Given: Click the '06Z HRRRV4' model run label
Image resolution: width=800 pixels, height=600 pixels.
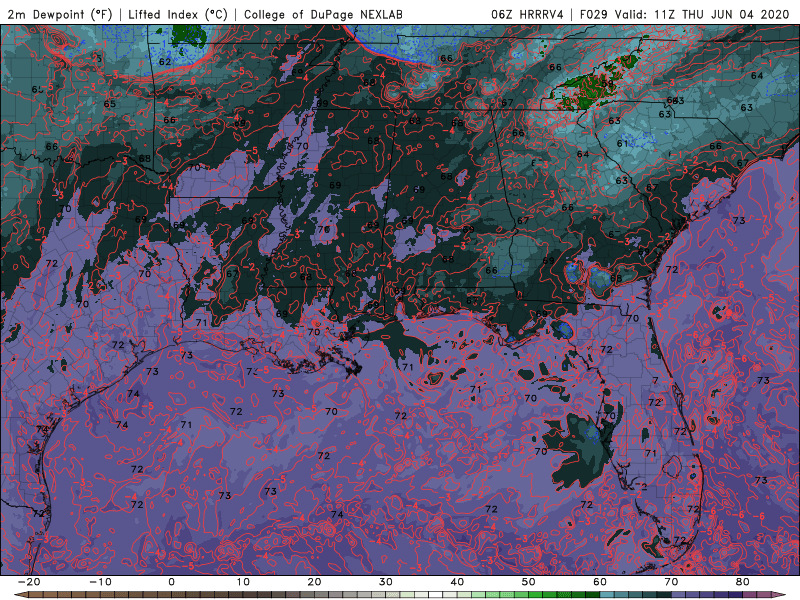Looking at the screenshot, I should click(527, 14).
